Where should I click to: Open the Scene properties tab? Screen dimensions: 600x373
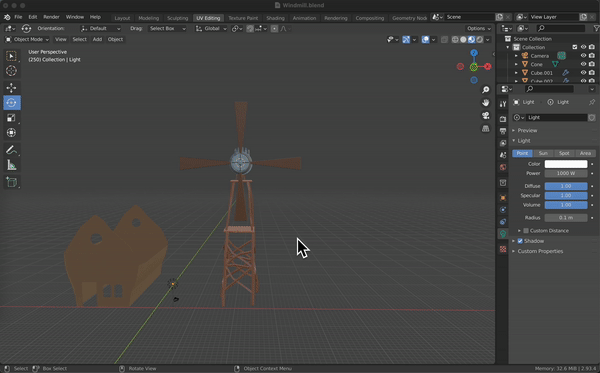coord(503,155)
